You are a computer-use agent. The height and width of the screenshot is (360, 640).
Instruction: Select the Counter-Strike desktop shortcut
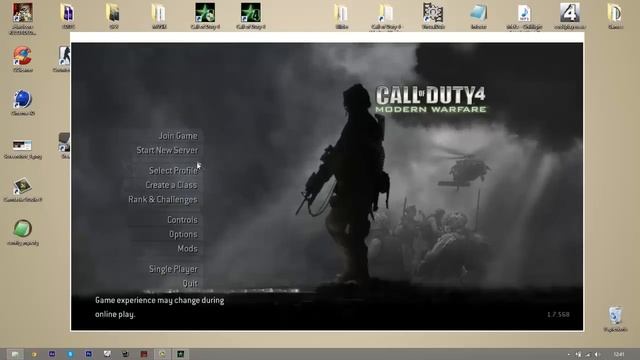click(63, 60)
